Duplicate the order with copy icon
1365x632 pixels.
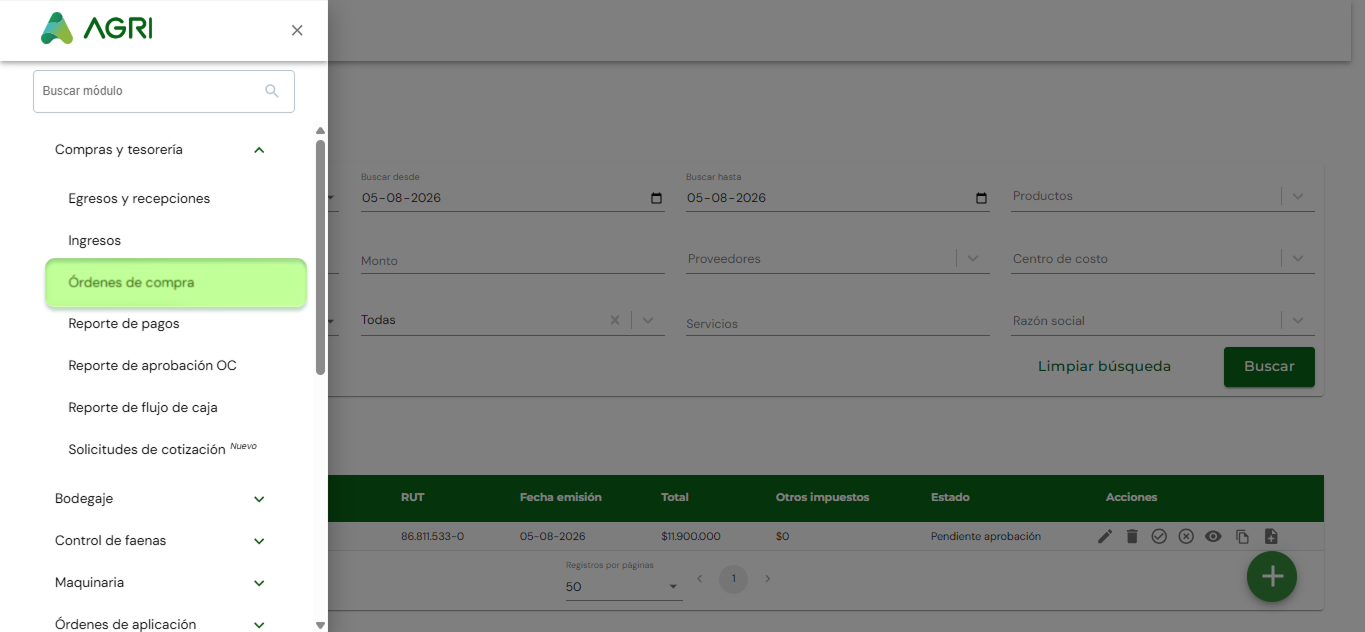1242,537
